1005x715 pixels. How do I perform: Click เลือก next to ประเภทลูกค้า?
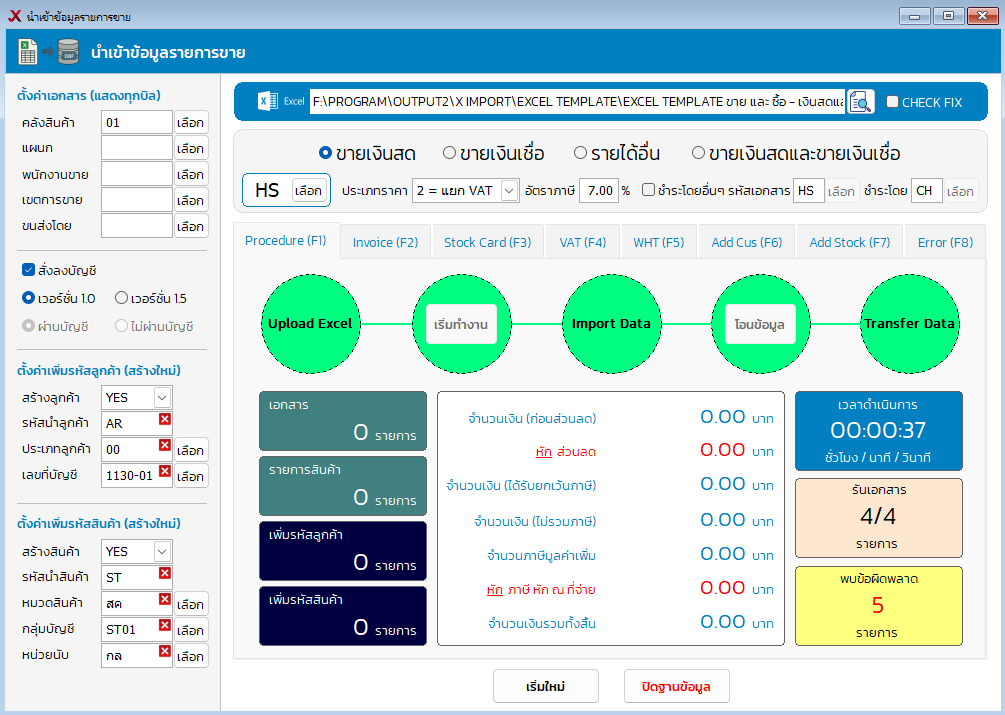click(x=191, y=450)
